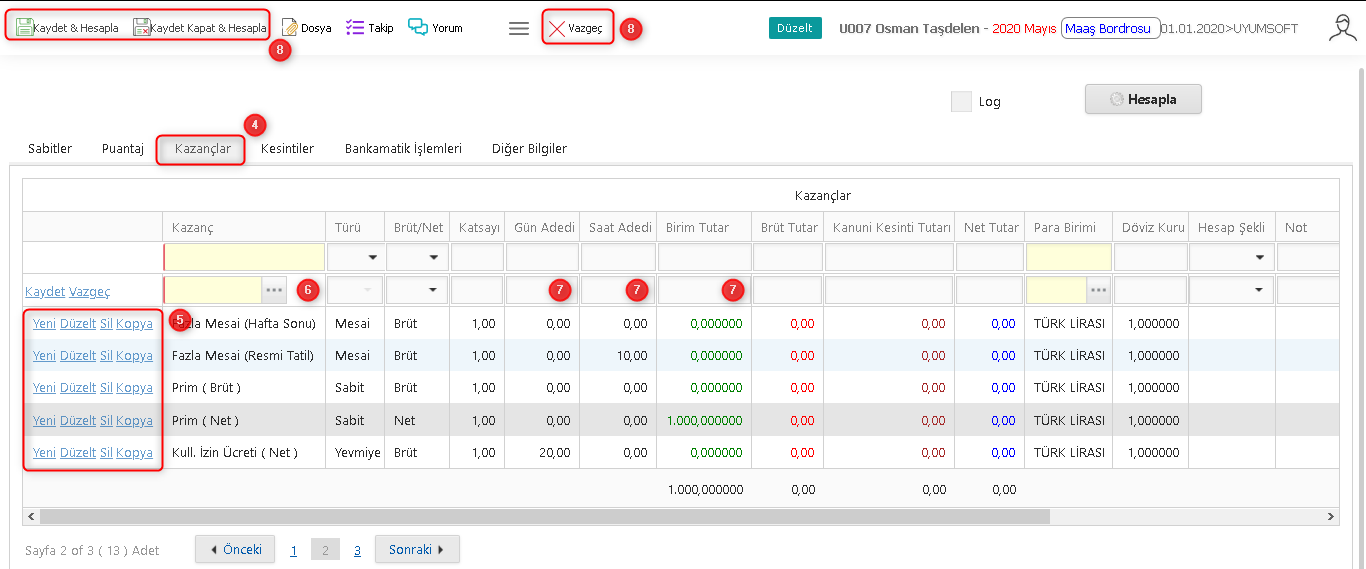Switch to the Puantaj tab
Image resolution: width=1366 pixels, height=569 pixels.
tap(123, 149)
